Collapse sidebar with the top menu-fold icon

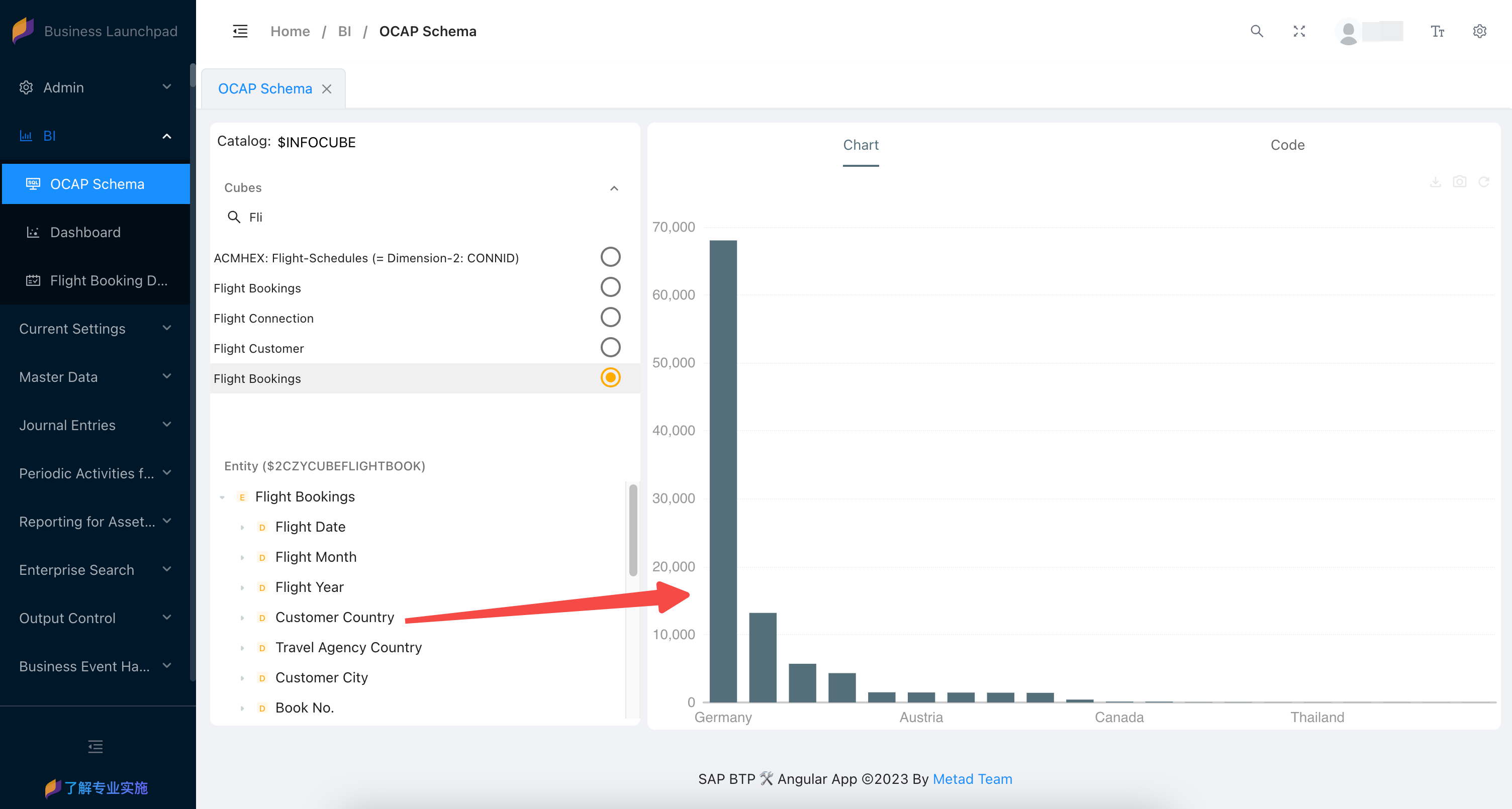coord(240,31)
